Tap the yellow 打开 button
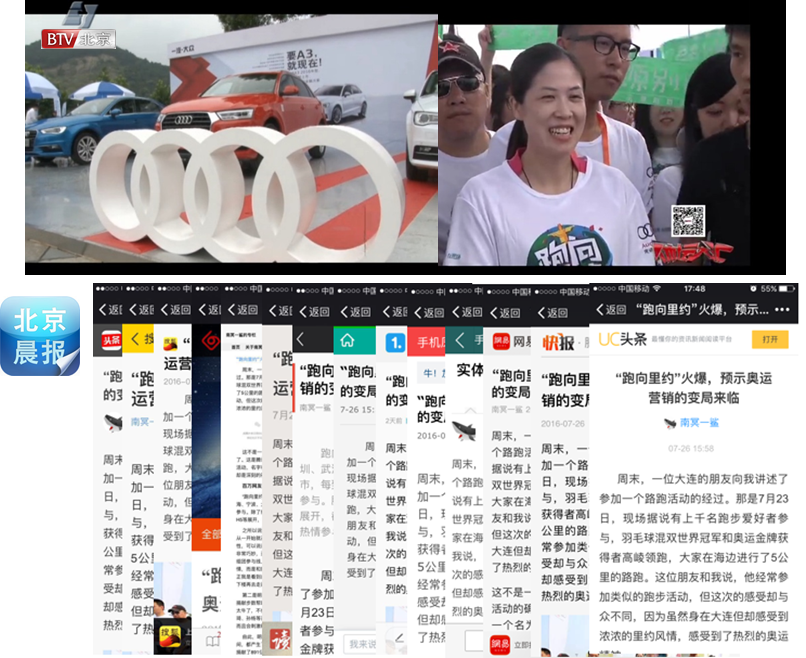 (770, 339)
